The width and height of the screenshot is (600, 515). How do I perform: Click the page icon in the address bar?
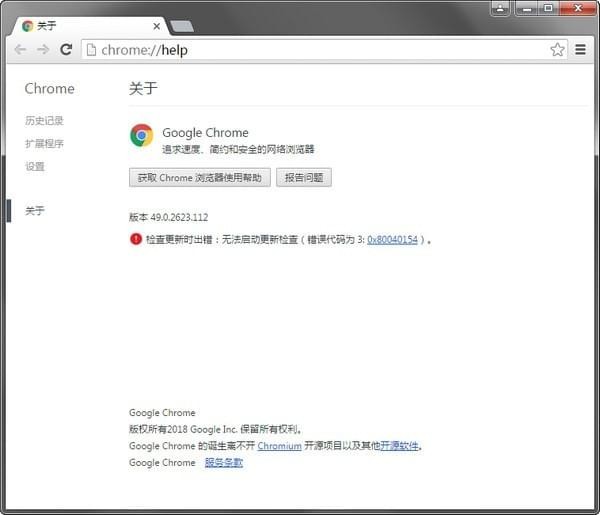tap(91, 50)
